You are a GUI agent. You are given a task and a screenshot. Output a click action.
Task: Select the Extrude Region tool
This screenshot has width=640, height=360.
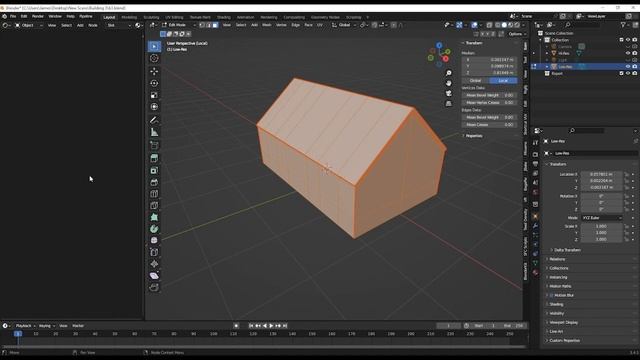point(154,158)
